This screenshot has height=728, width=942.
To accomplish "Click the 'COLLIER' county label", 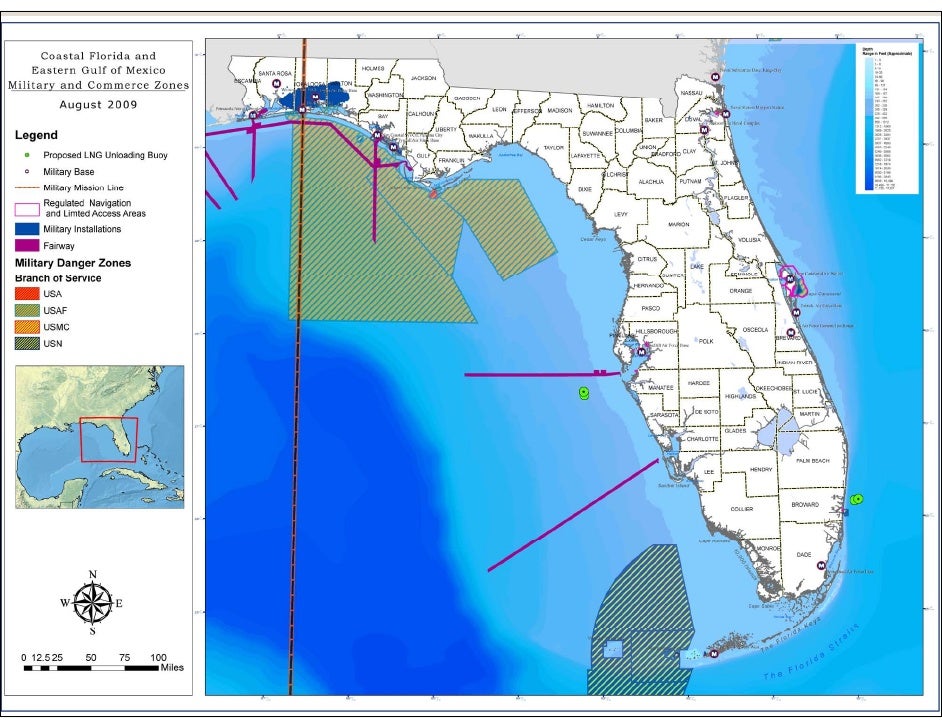I will 742,509.
